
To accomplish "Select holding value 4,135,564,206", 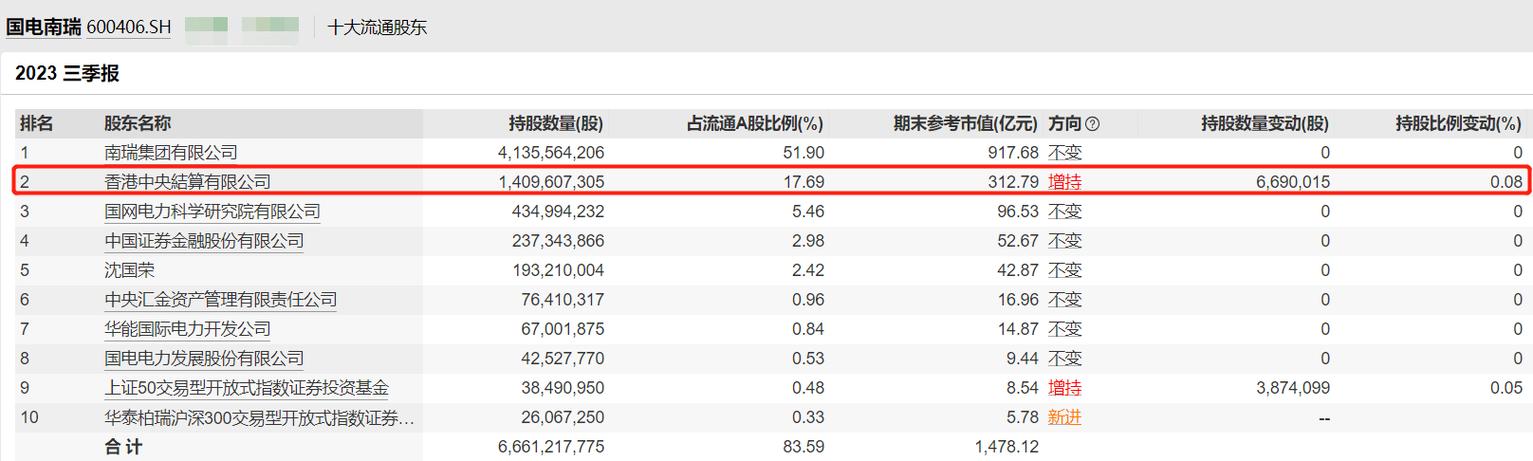I will (551, 153).
